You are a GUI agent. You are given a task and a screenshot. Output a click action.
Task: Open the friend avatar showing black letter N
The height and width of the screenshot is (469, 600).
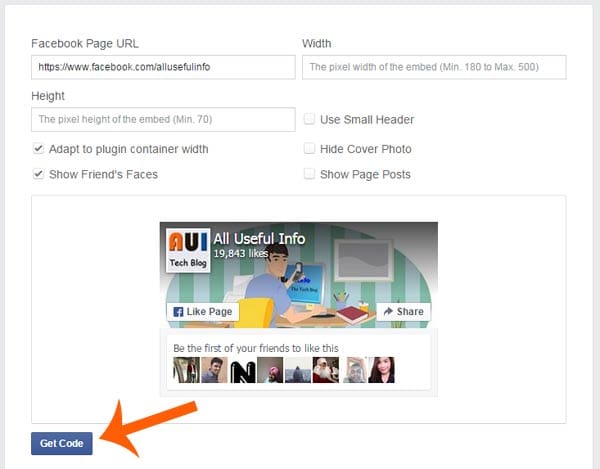(x=243, y=372)
